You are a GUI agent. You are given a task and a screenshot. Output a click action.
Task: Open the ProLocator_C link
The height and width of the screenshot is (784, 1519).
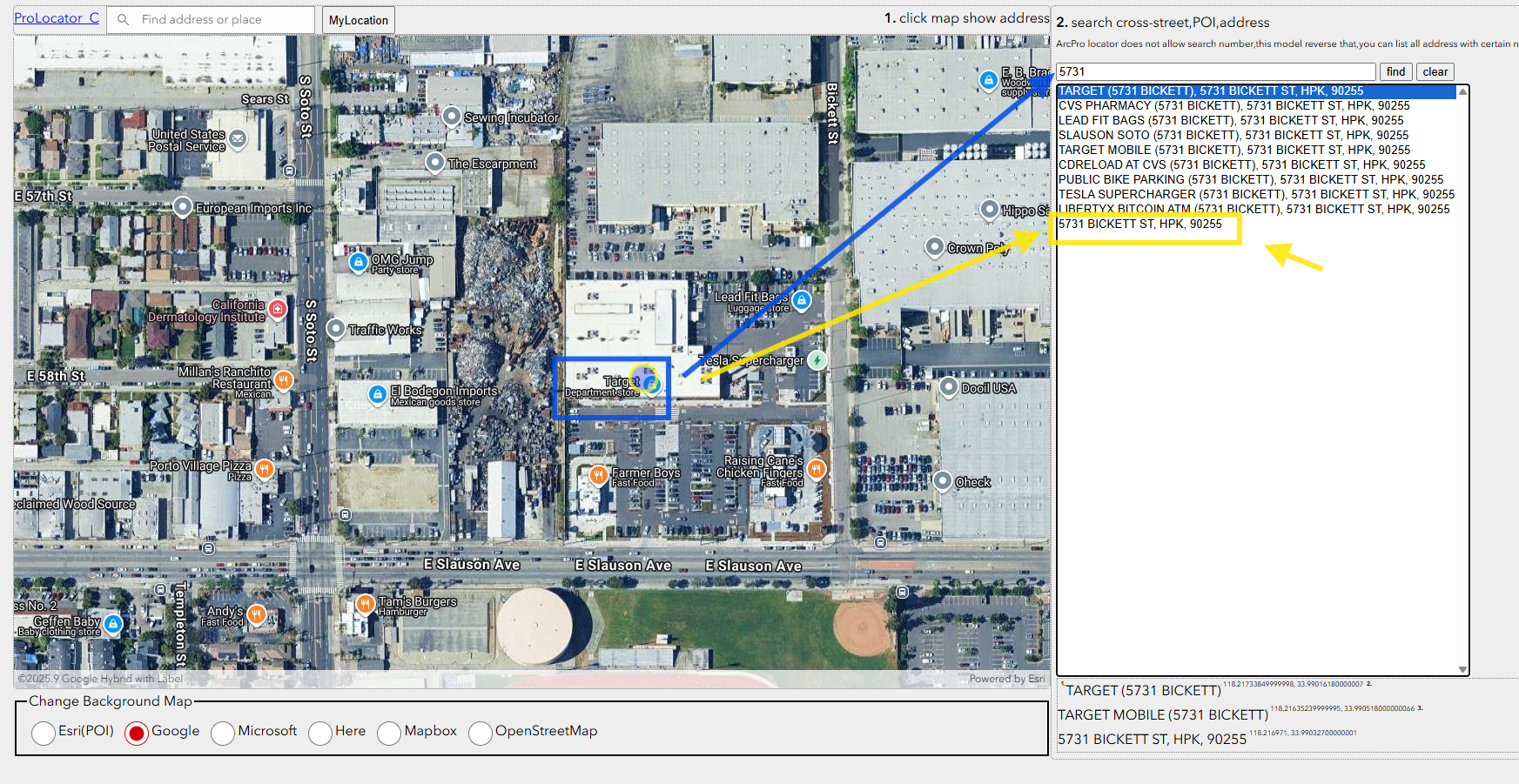[57, 18]
